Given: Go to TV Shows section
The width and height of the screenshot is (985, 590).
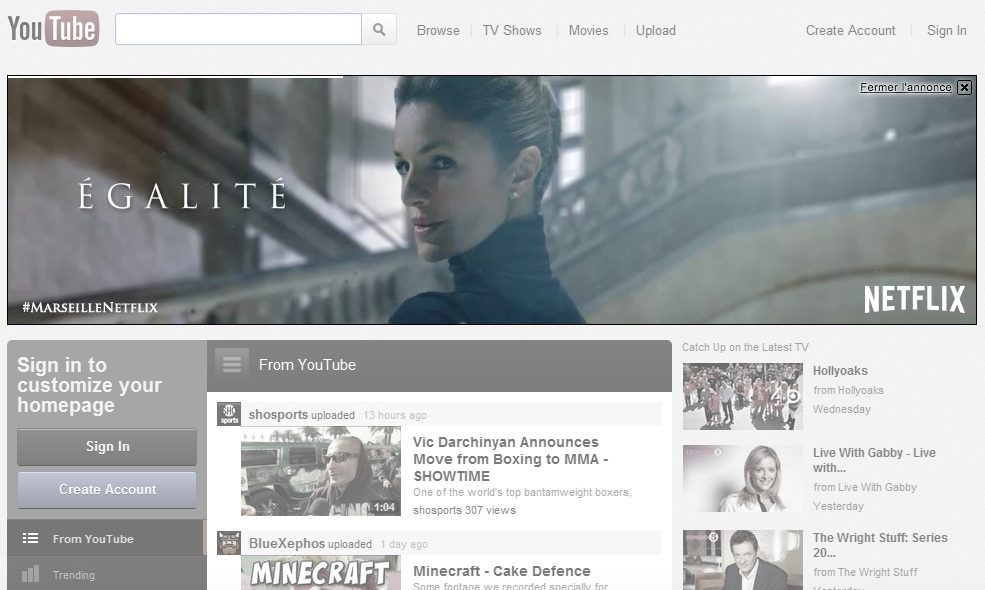Looking at the screenshot, I should click(511, 30).
